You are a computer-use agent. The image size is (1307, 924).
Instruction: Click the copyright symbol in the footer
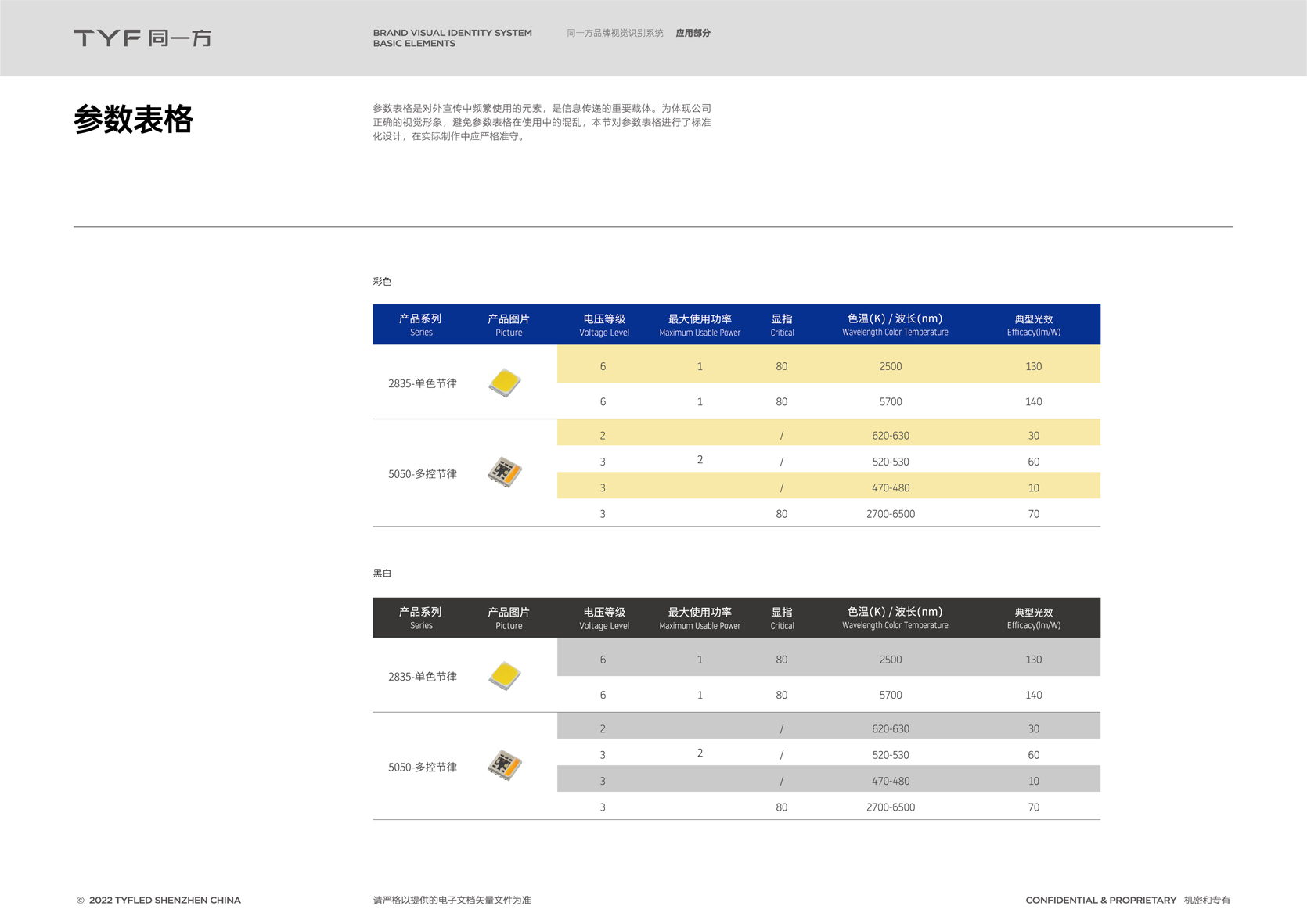pos(80,901)
